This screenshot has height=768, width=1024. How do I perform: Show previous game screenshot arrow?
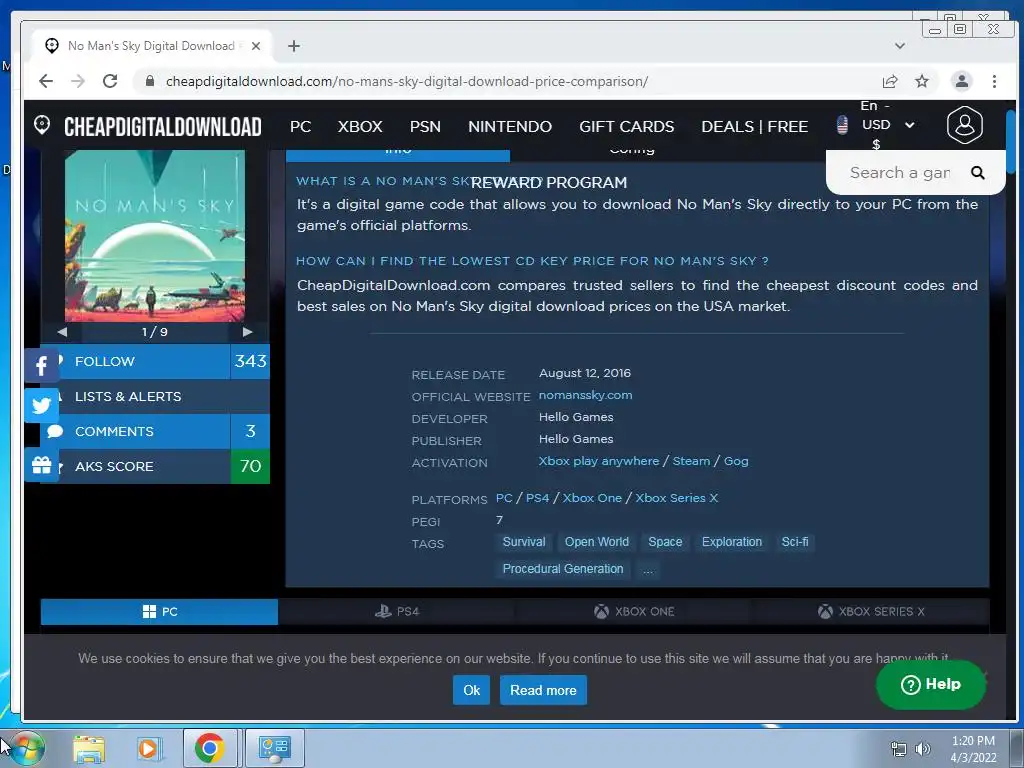click(62, 332)
